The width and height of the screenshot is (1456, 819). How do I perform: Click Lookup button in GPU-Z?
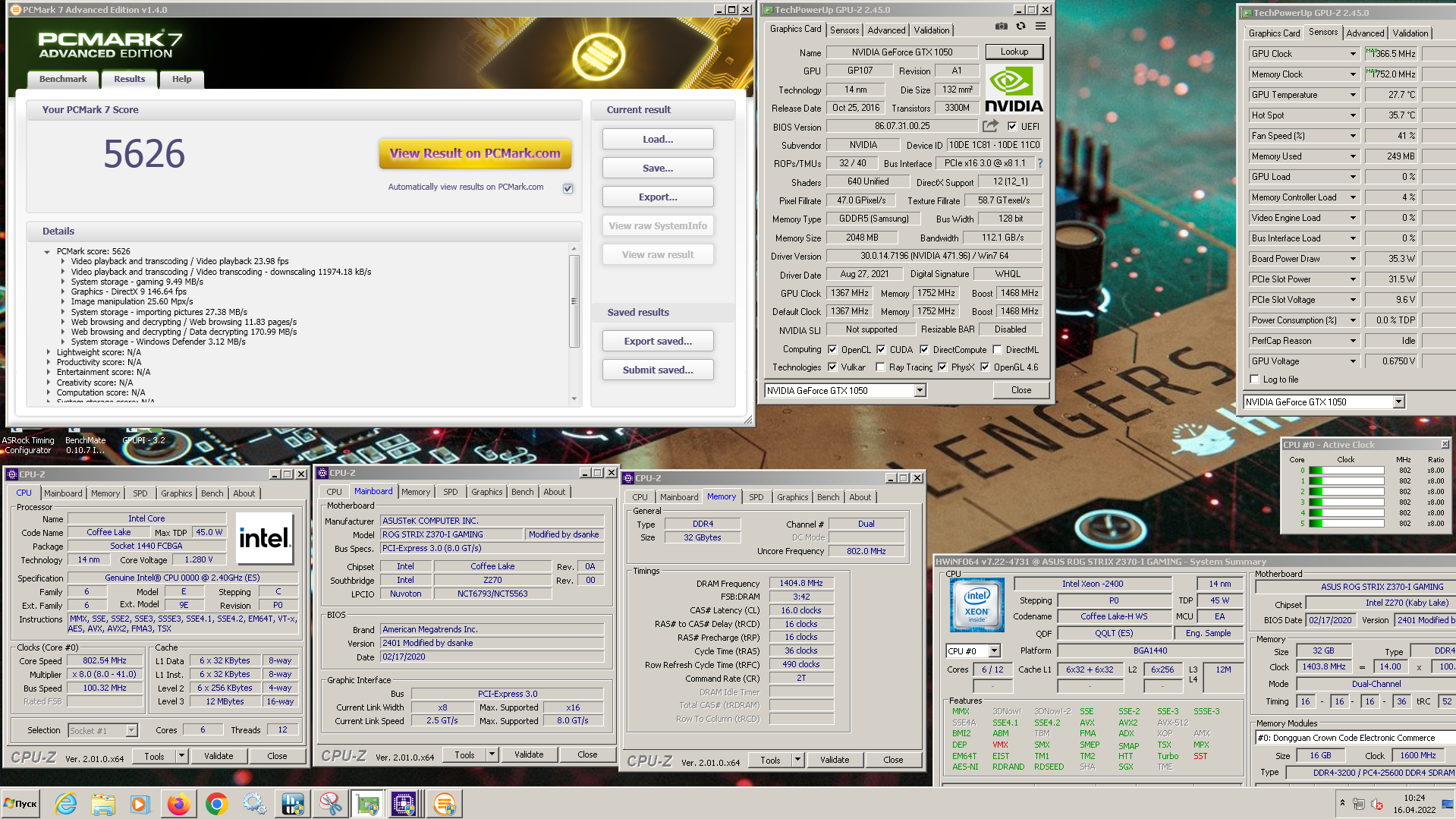tap(1014, 52)
